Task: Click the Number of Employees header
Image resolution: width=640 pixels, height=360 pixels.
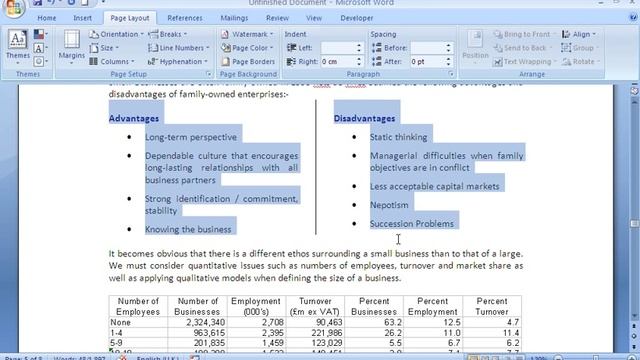Action: click(138, 306)
